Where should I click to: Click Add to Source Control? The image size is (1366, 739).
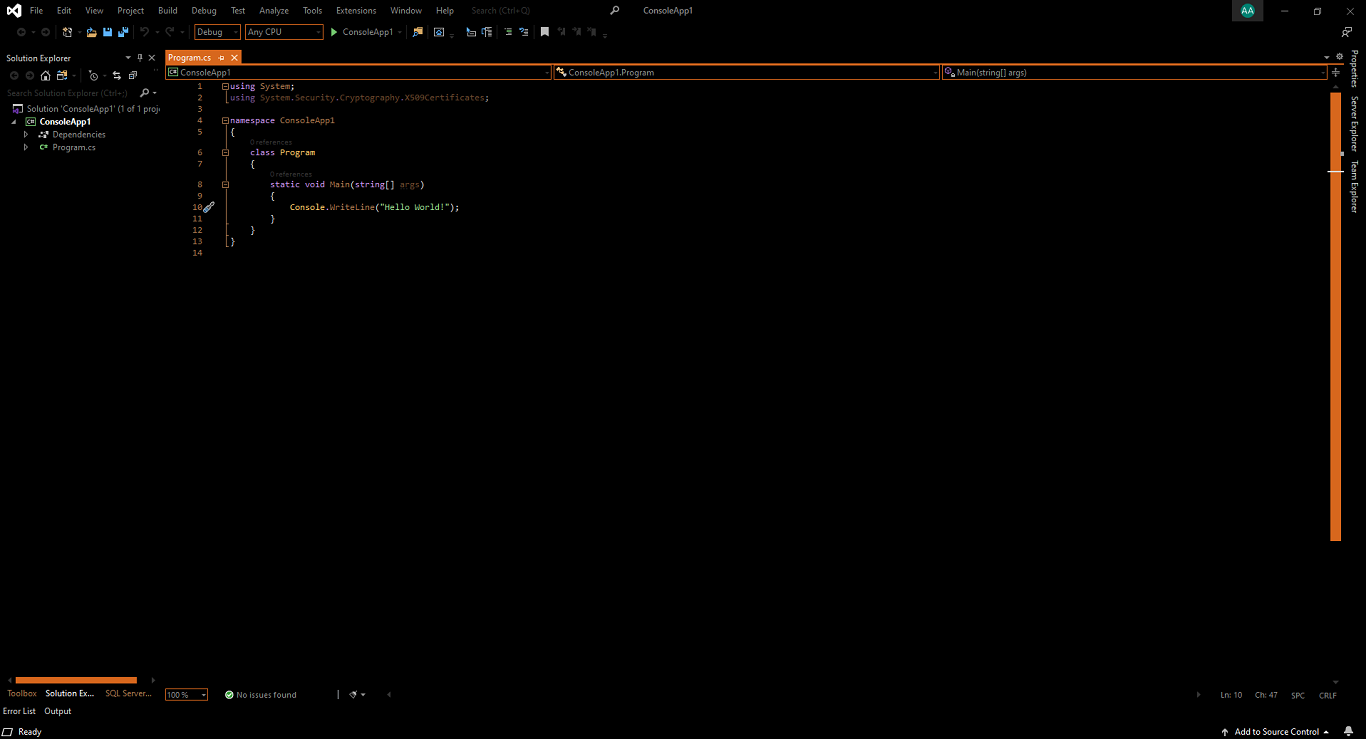pos(1275,732)
